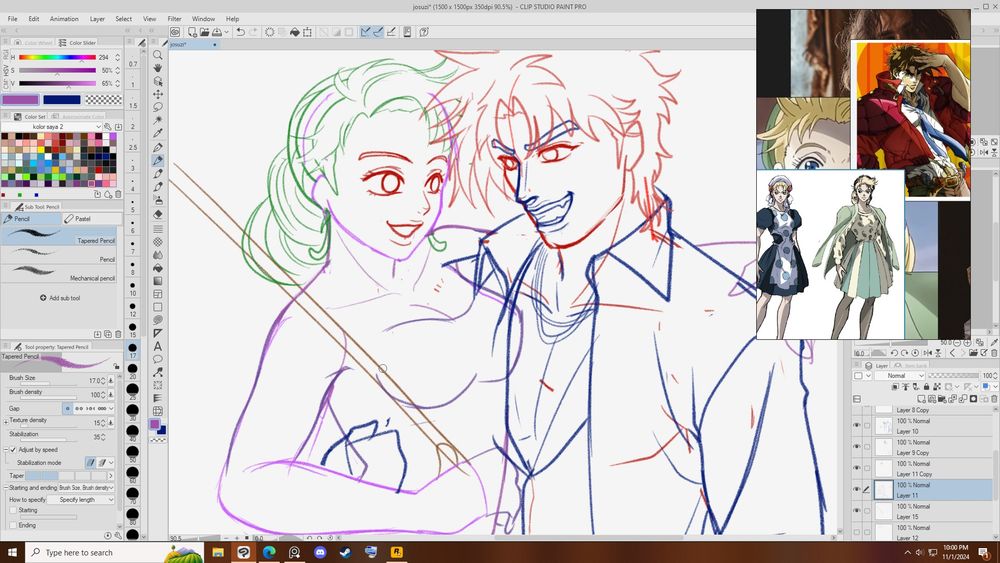This screenshot has width=1000, height=563.
Task: Click the Scale/Rotate transform icon
Action: (307, 32)
